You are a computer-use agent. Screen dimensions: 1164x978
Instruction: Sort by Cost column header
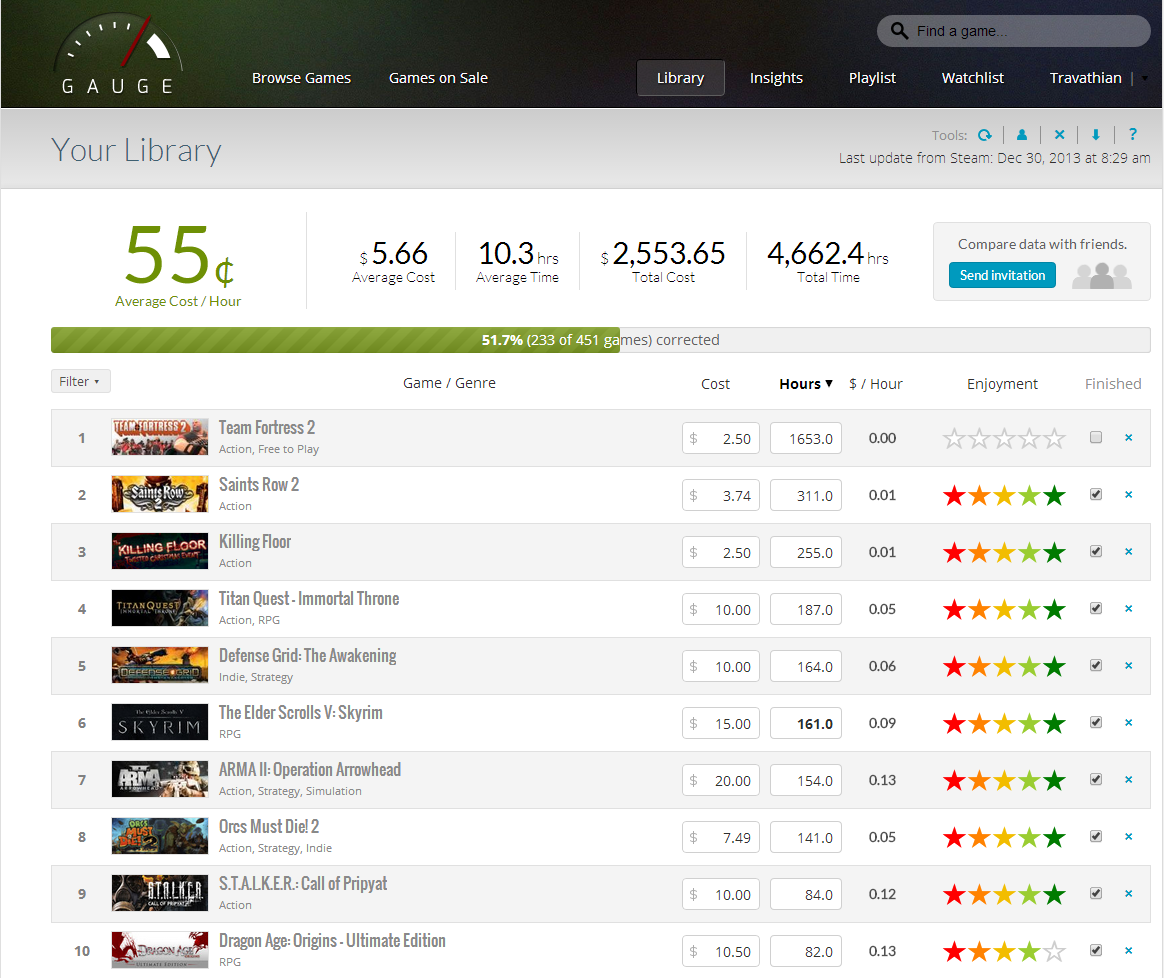point(715,384)
